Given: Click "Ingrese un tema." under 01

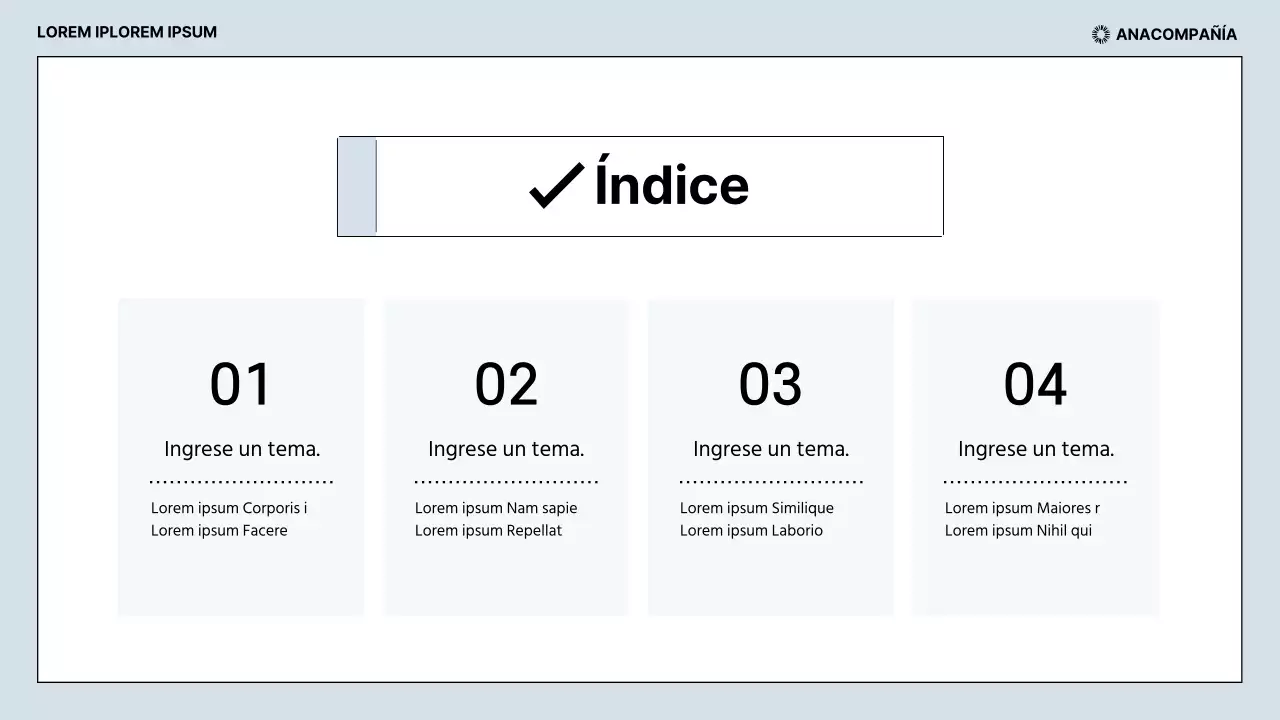Looking at the screenshot, I should (242, 449).
